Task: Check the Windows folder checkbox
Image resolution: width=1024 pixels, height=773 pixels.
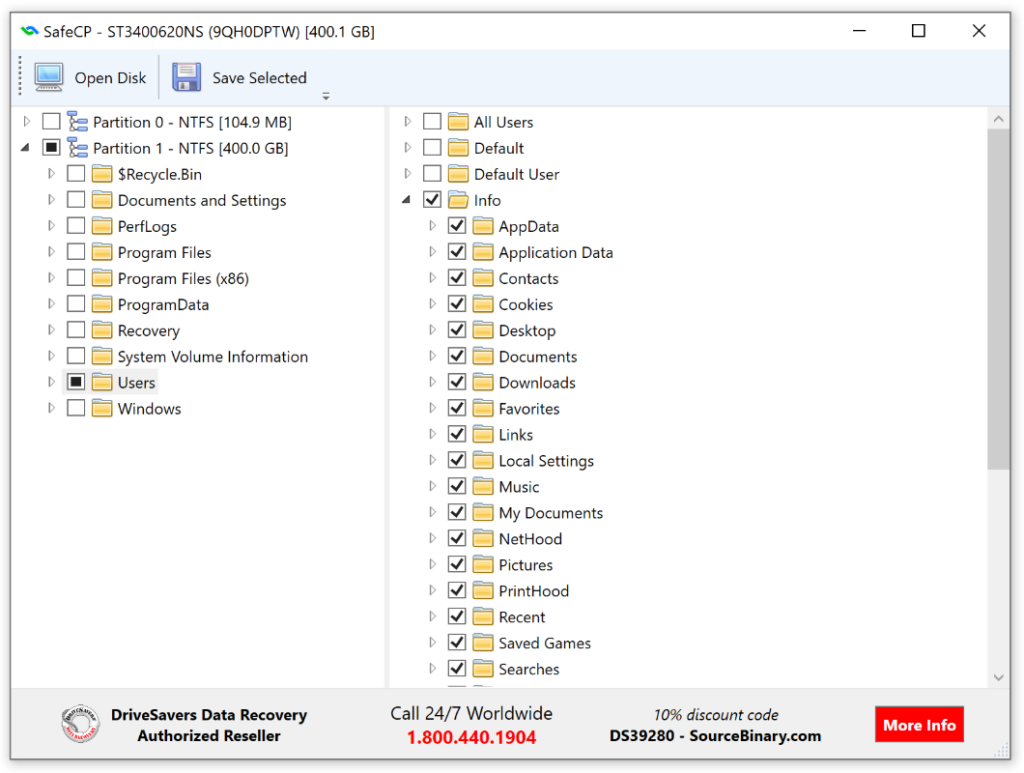Action: point(76,408)
